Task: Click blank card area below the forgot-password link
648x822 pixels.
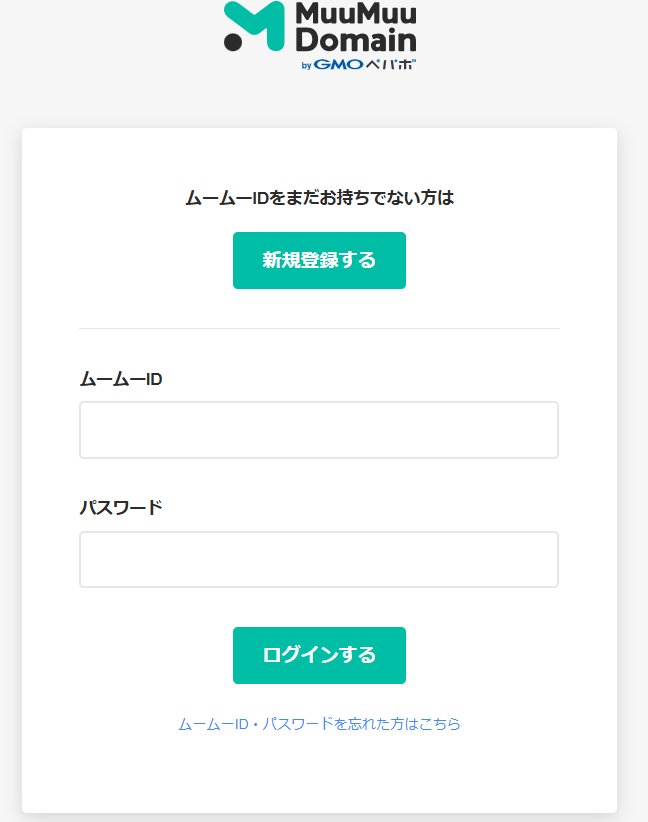Action: (319, 775)
